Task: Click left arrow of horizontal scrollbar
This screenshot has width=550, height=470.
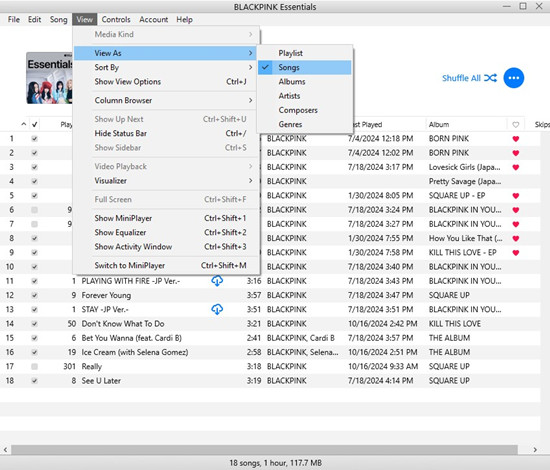Action: pos(5,449)
